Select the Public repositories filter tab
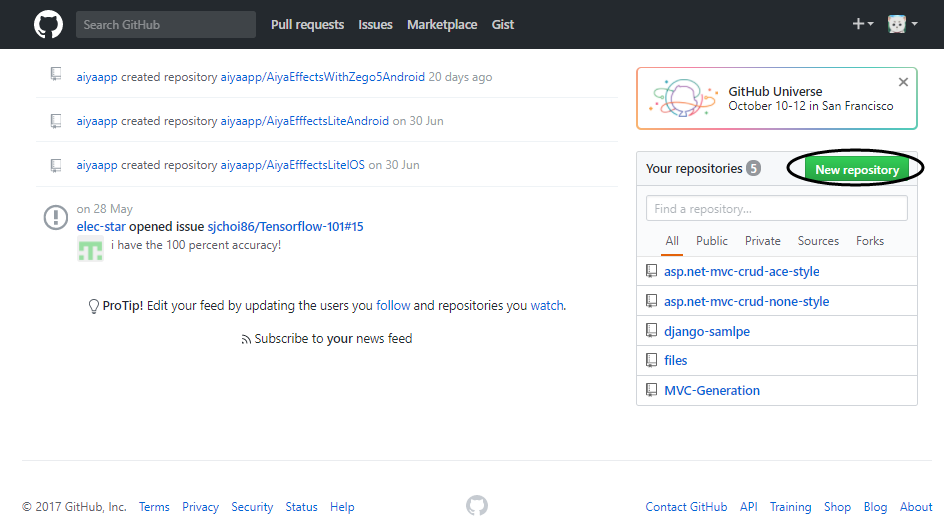944x525 pixels. point(712,241)
